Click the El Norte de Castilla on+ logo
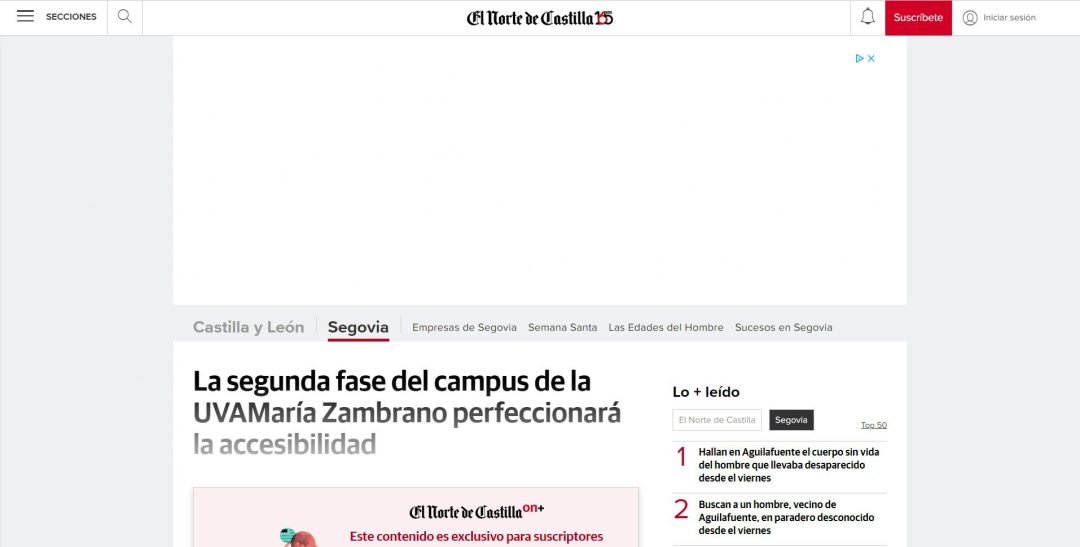 pos(477,511)
